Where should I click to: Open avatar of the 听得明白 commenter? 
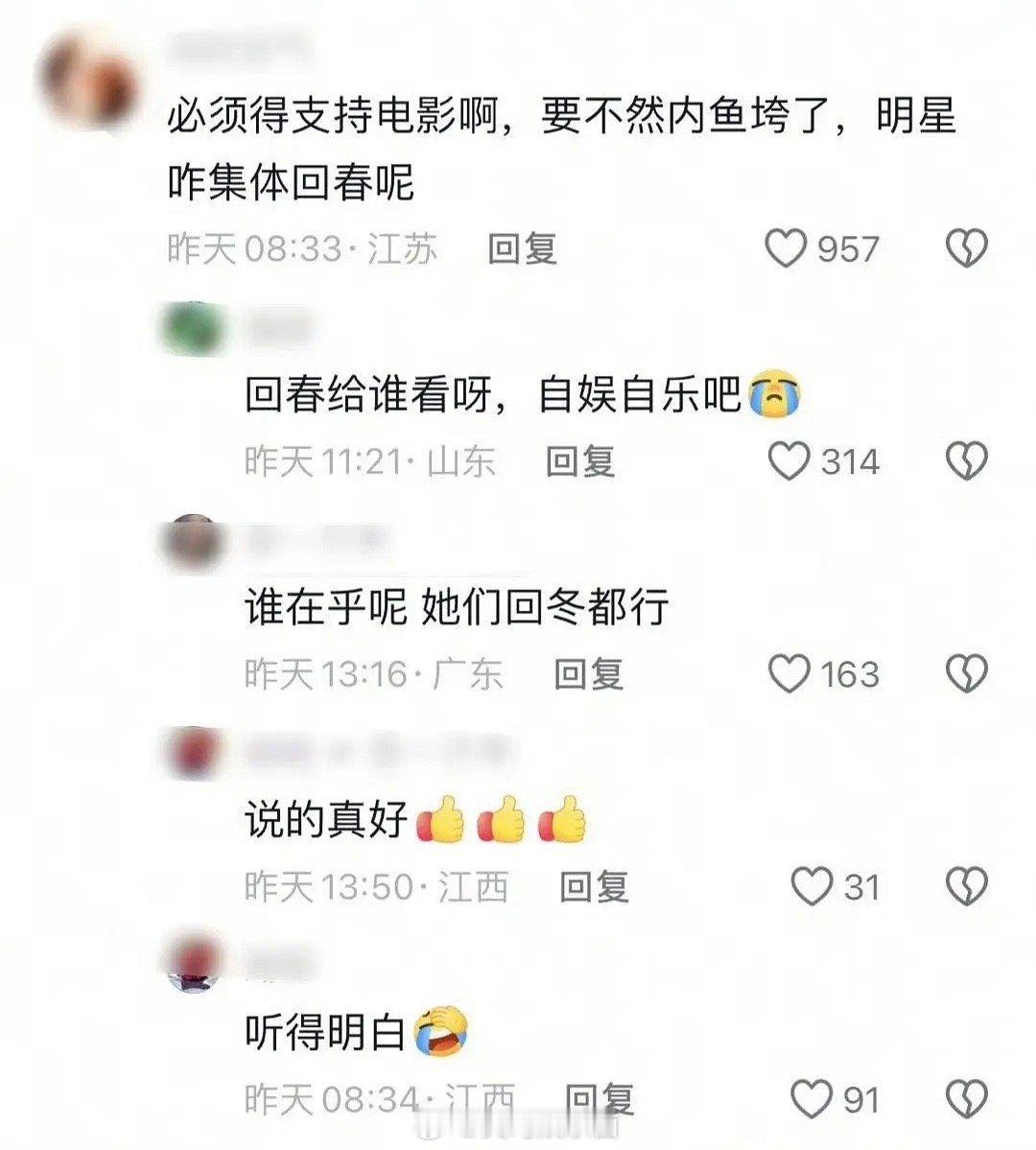point(193,963)
